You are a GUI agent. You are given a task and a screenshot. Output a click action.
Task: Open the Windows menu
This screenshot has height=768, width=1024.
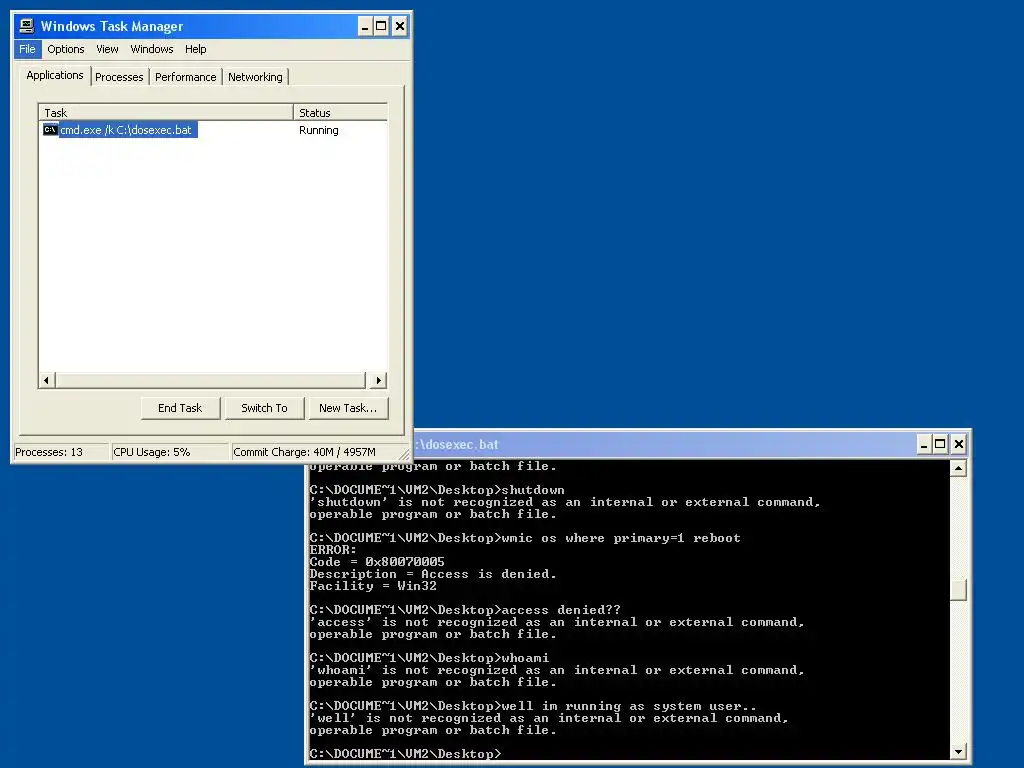point(152,49)
